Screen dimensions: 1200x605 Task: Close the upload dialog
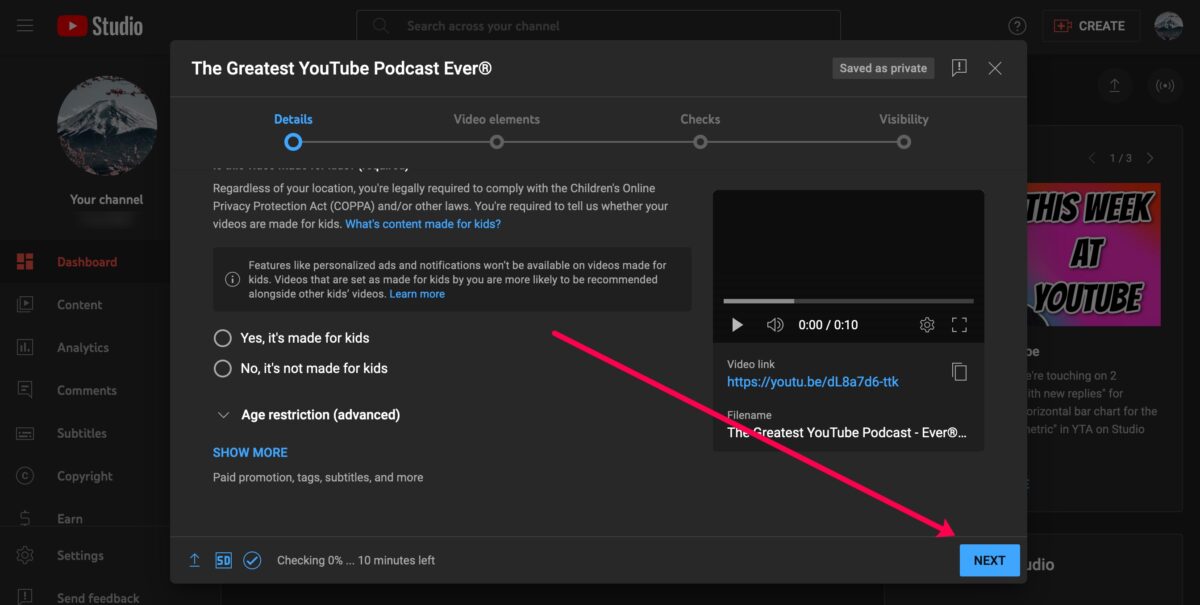[x=995, y=68]
